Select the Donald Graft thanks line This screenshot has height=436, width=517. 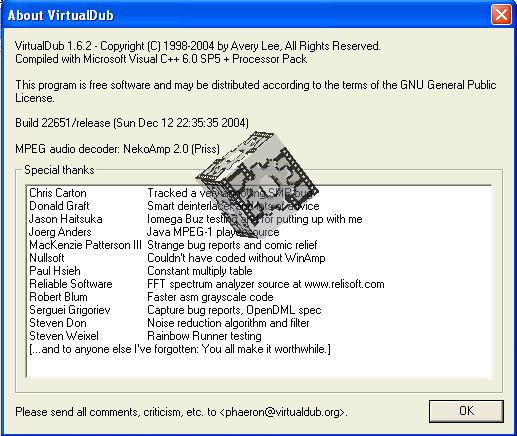[258, 206]
